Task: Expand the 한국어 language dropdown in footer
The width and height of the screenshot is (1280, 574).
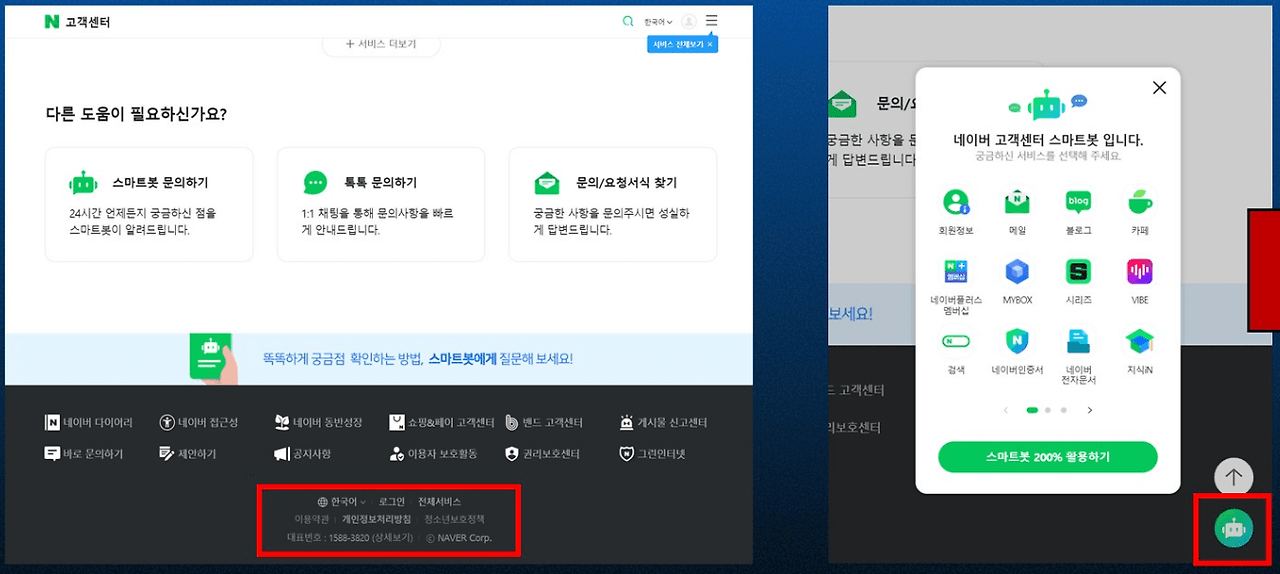Action: [x=342, y=502]
